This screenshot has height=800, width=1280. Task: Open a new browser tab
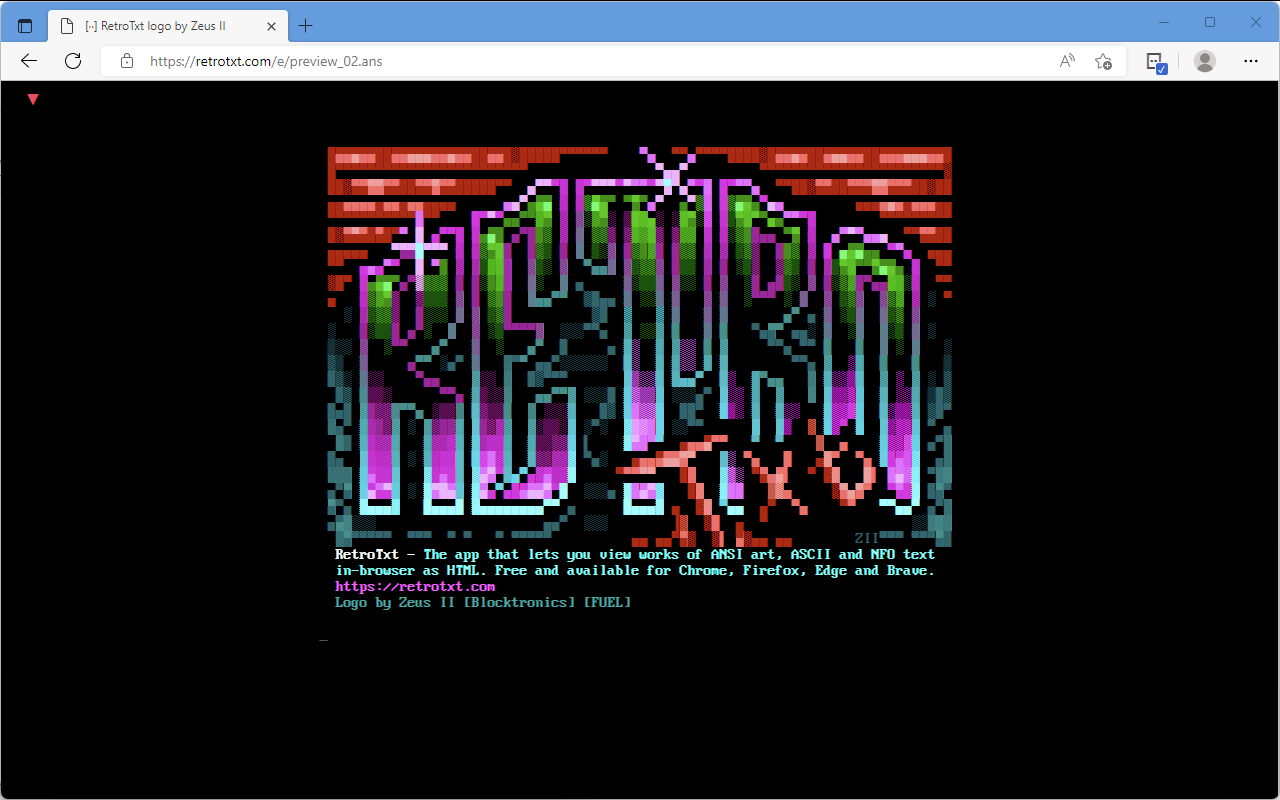[306, 26]
